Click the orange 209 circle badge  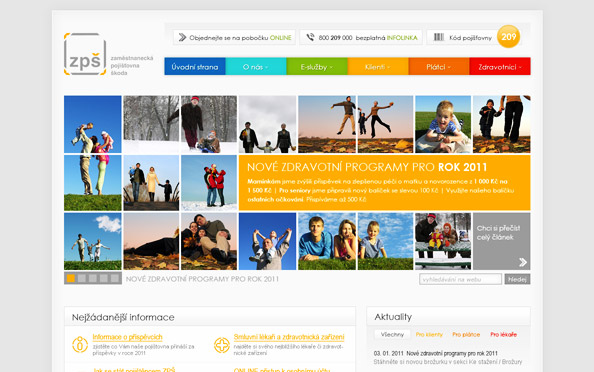[x=508, y=37]
